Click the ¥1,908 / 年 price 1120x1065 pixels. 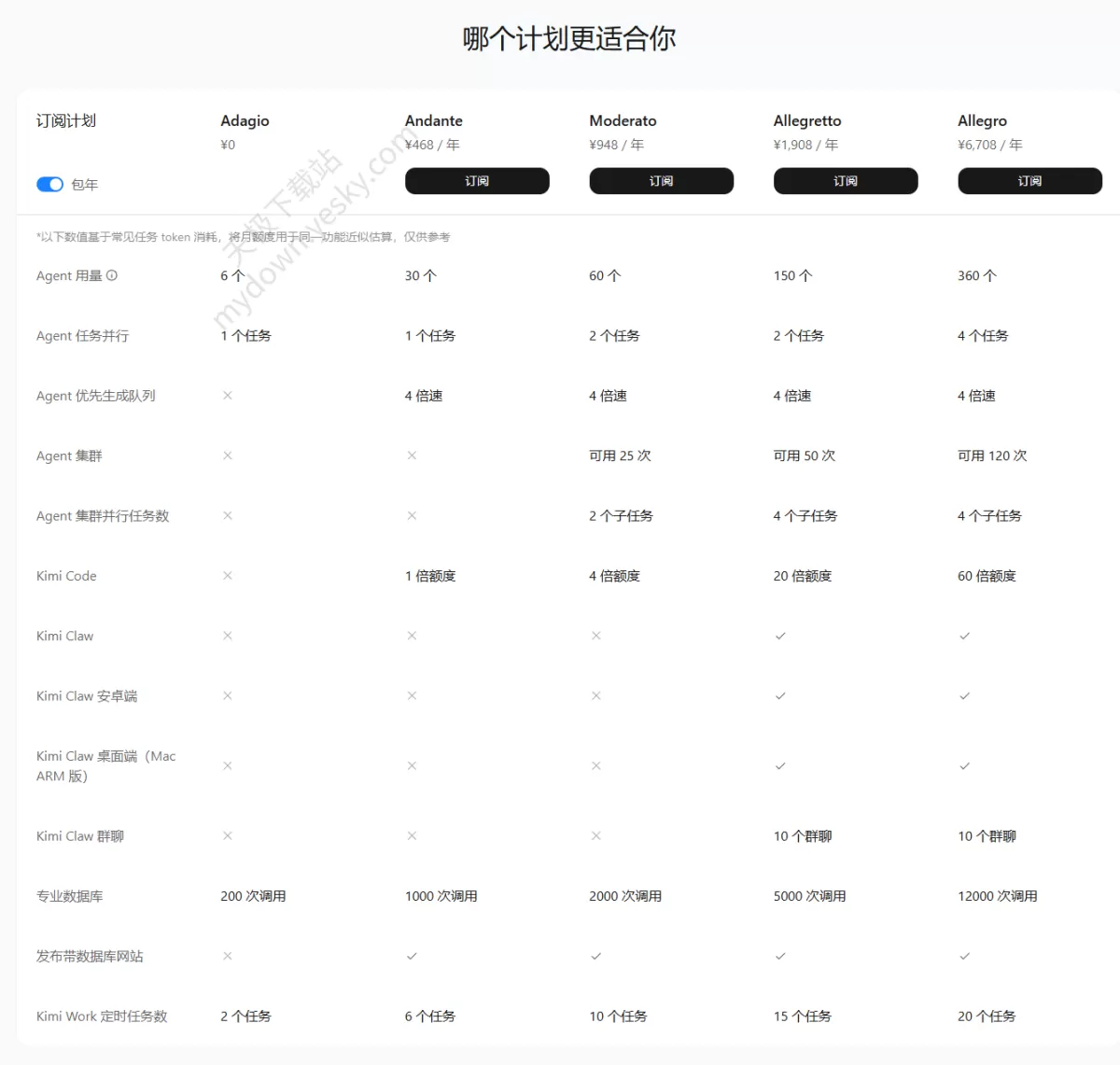(805, 145)
